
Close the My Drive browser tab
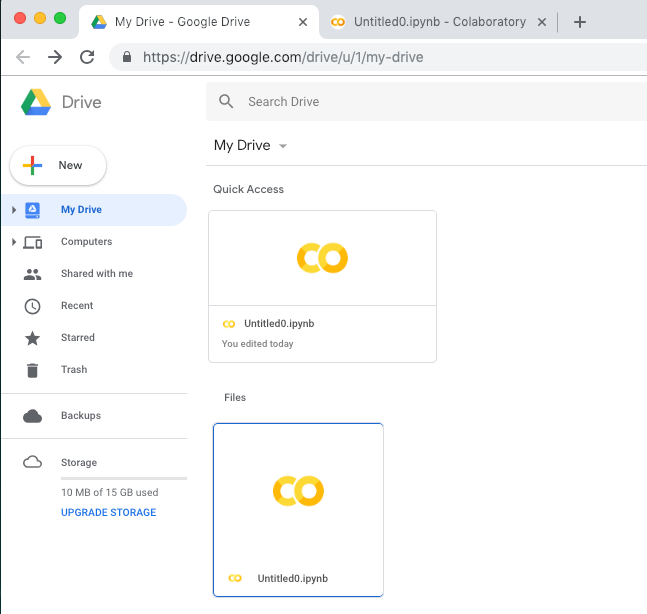point(303,22)
